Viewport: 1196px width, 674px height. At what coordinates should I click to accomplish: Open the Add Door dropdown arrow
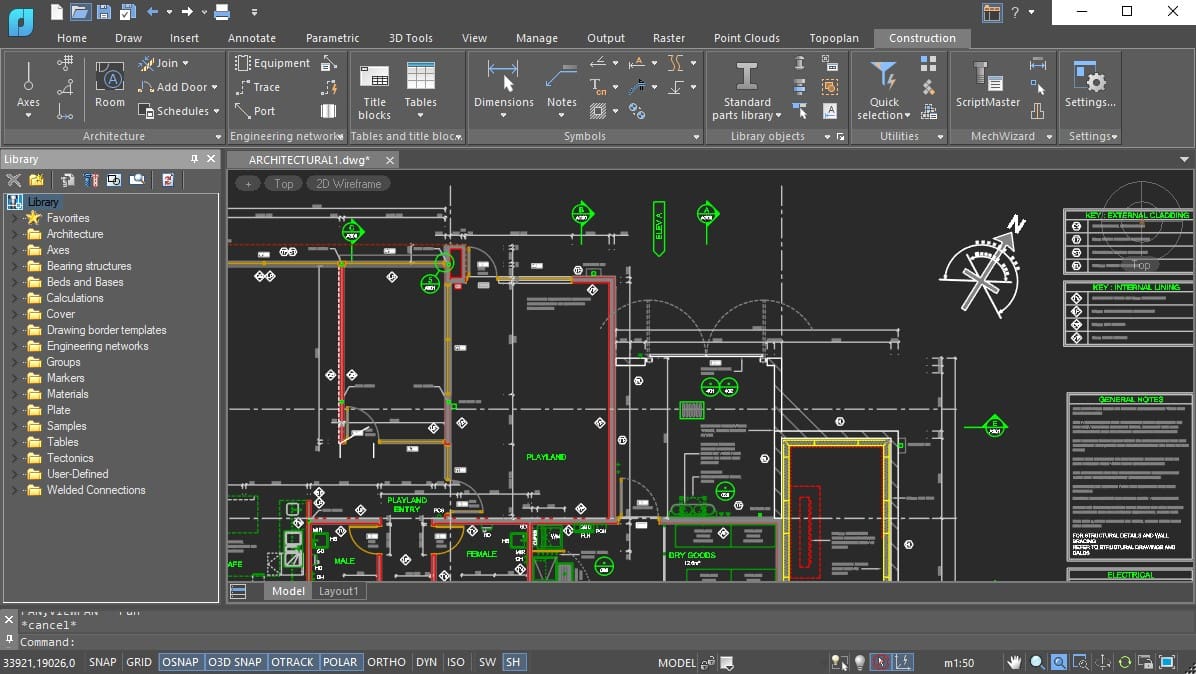(x=214, y=88)
